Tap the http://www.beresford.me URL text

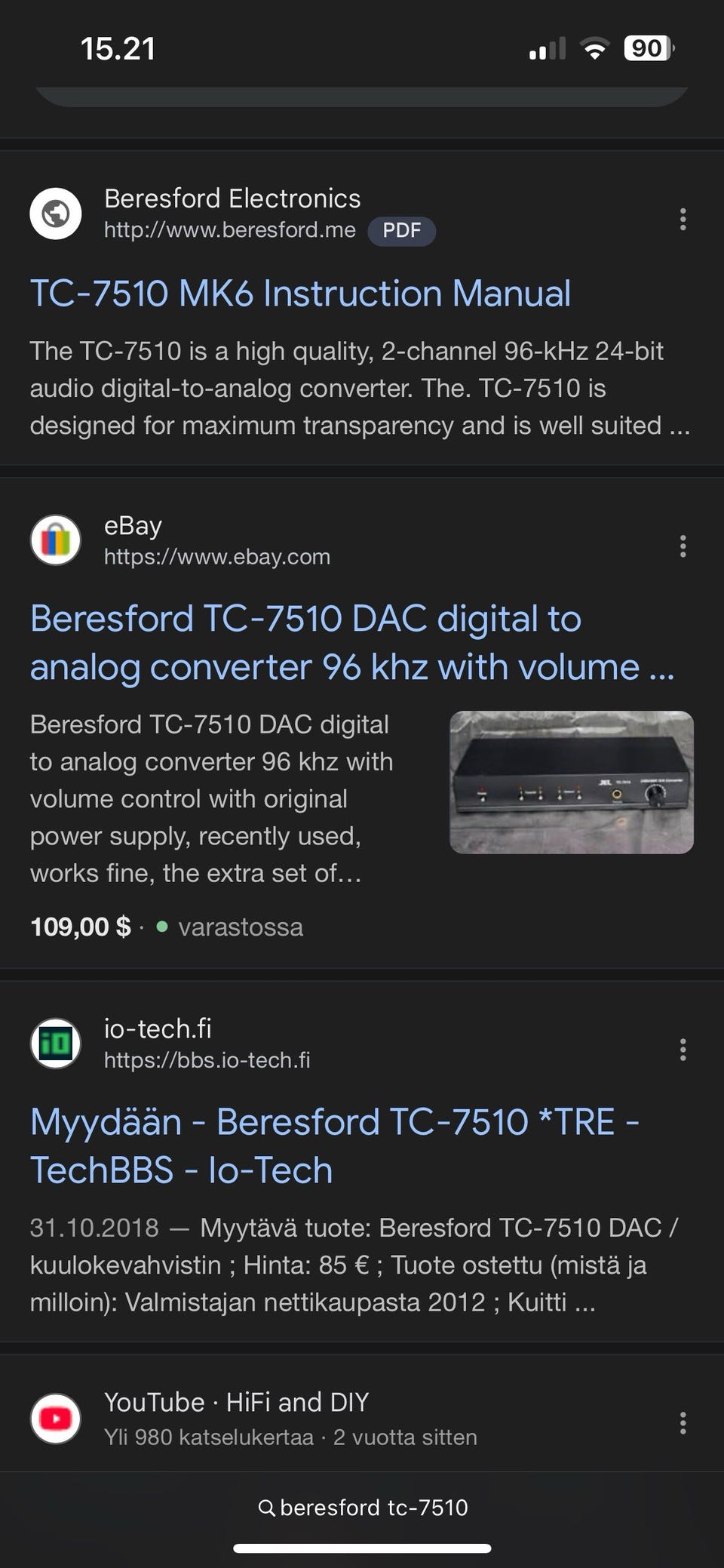(x=229, y=230)
